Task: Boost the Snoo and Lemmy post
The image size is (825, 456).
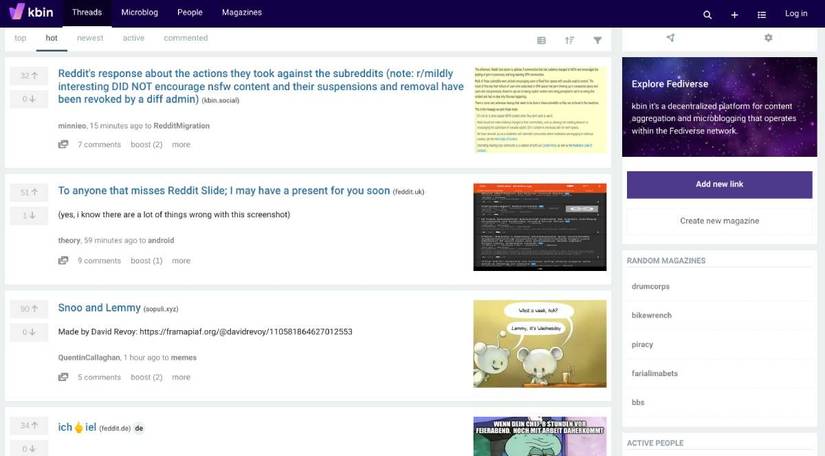Action: pyautogui.click(x=146, y=377)
